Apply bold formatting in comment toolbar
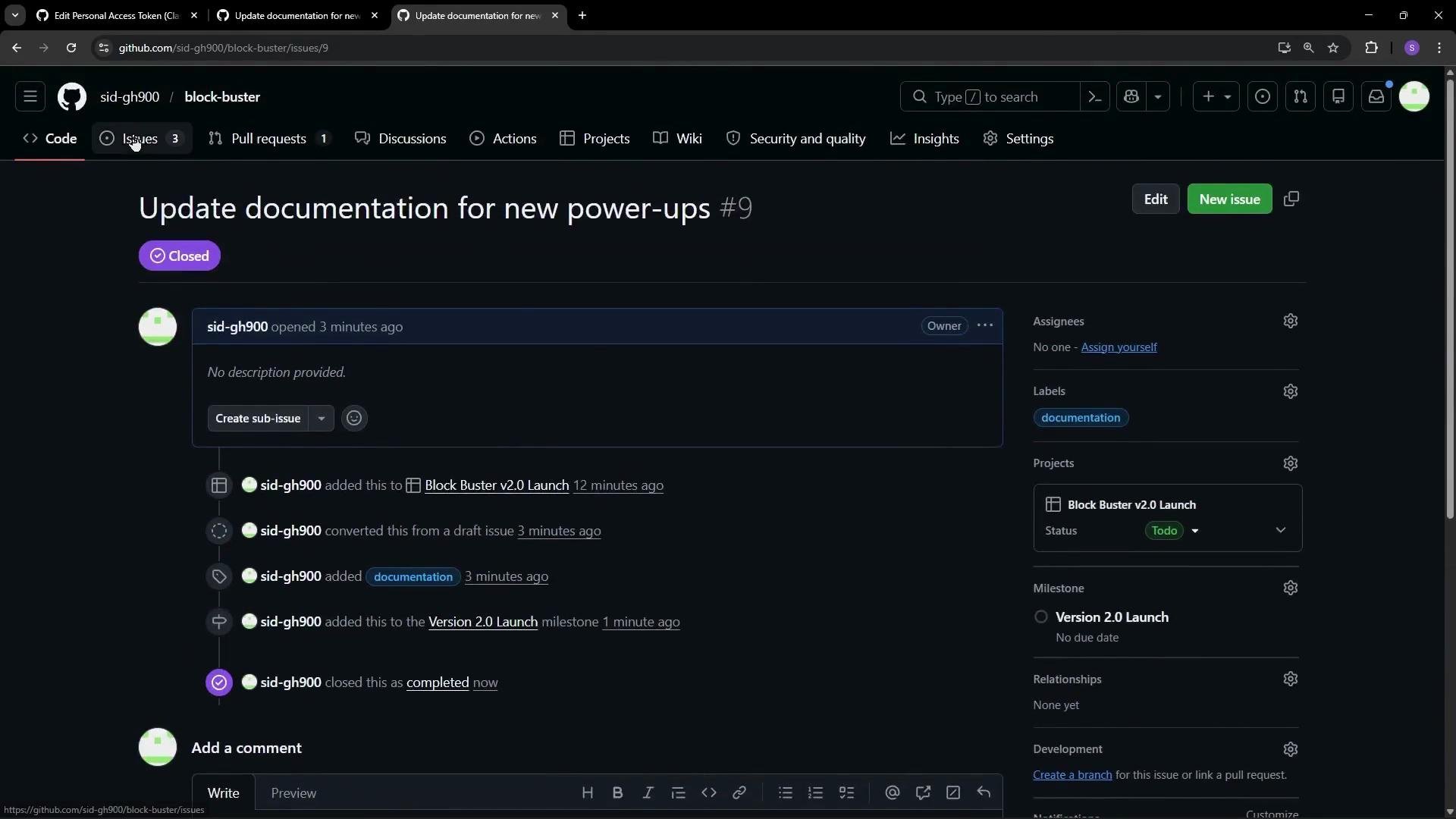This screenshot has width=1456, height=819. click(618, 792)
